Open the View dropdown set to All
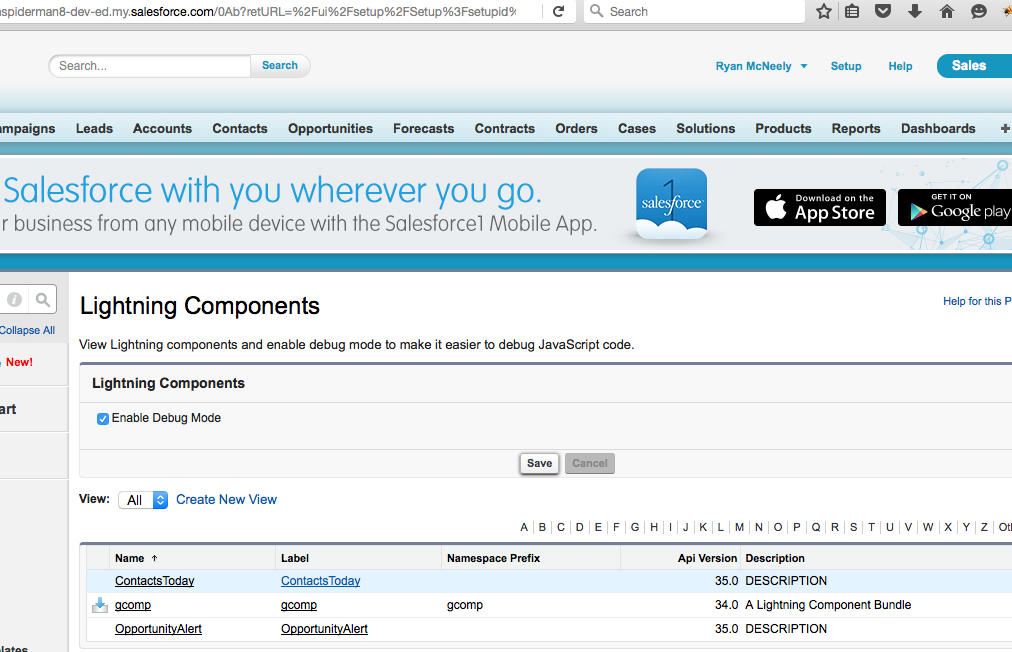 (x=143, y=500)
